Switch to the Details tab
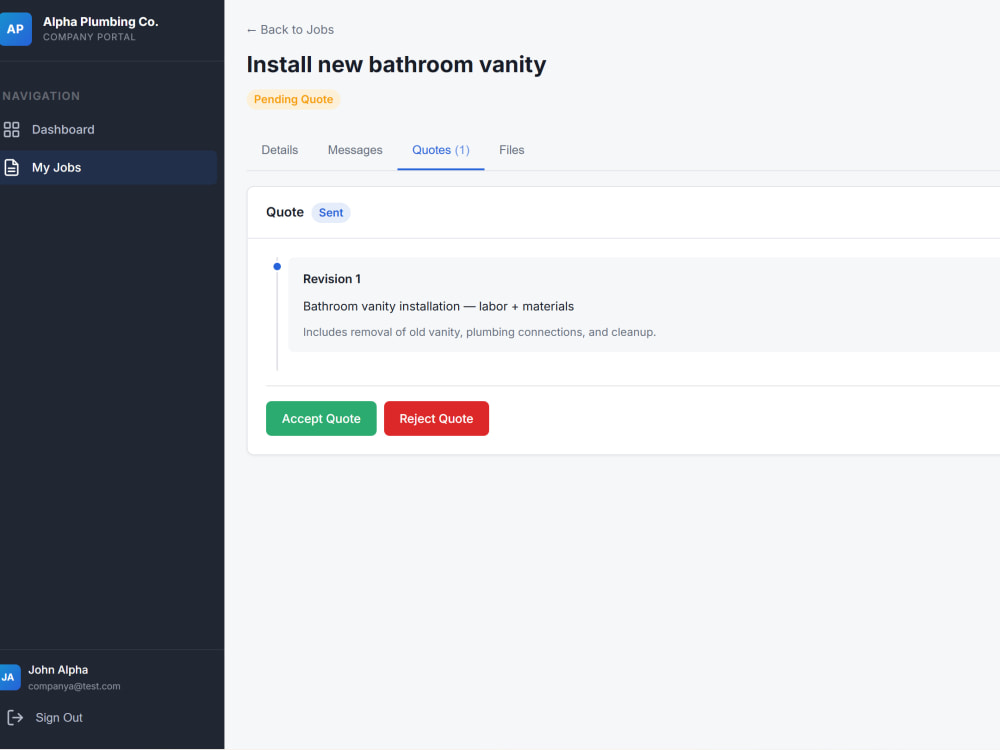The width and height of the screenshot is (1000, 750). [279, 150]
